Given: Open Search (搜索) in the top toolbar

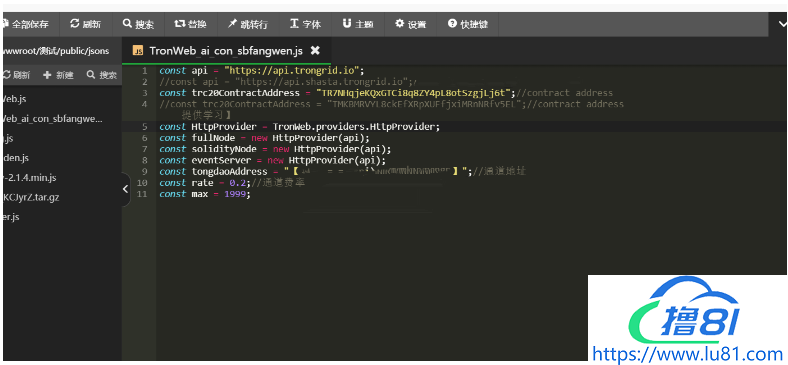Looking at the screenshot, I should (138, 24).
